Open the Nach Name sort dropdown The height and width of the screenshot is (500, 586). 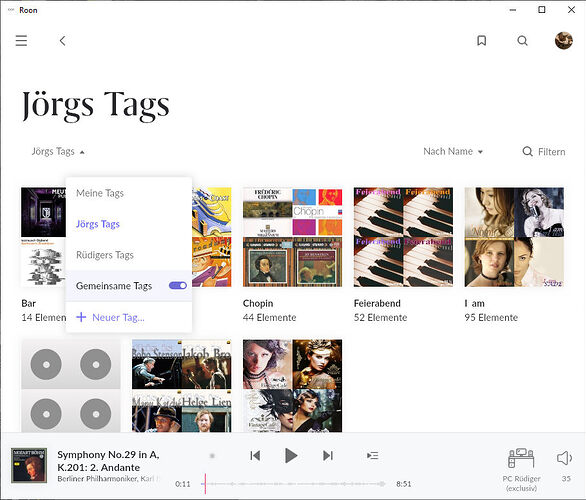pos(453,151)
